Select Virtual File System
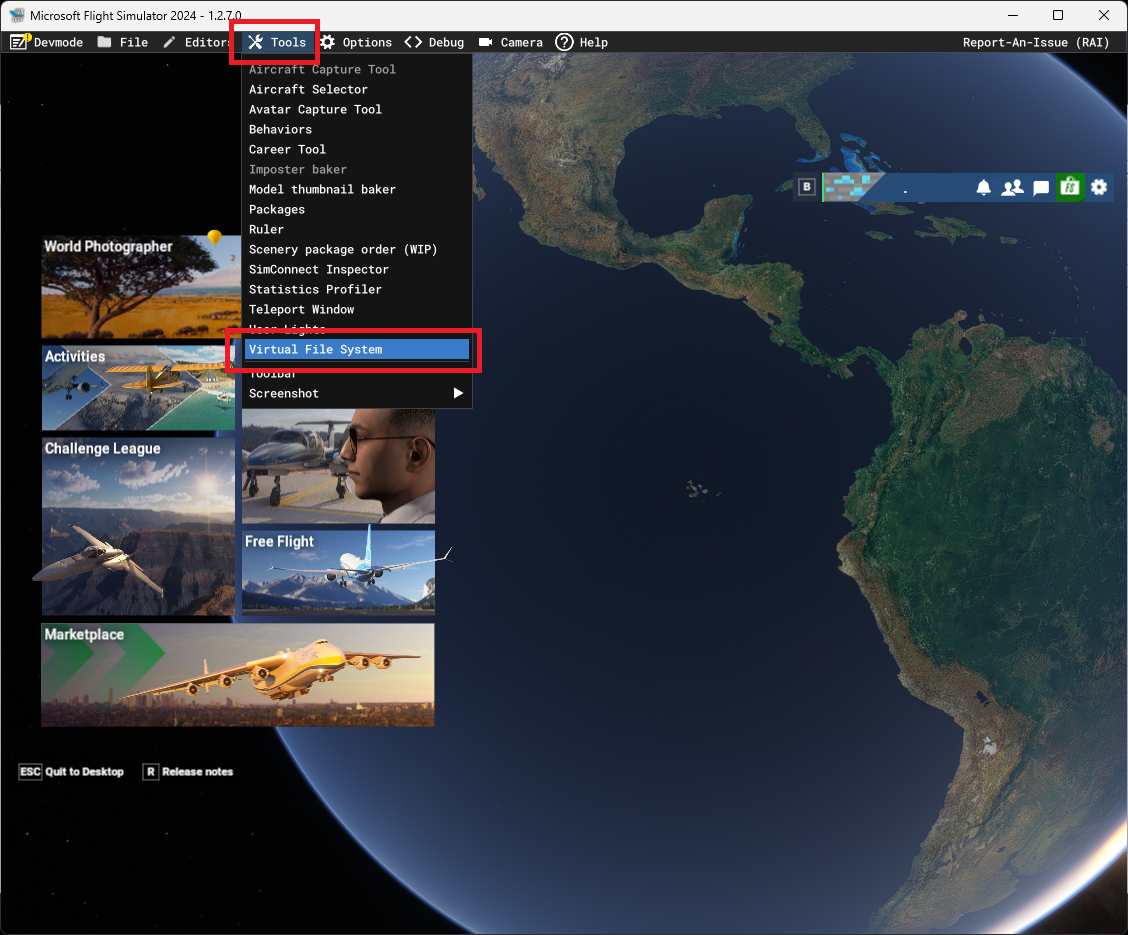This screenshot has height=935, width=1128. (357, 350)
